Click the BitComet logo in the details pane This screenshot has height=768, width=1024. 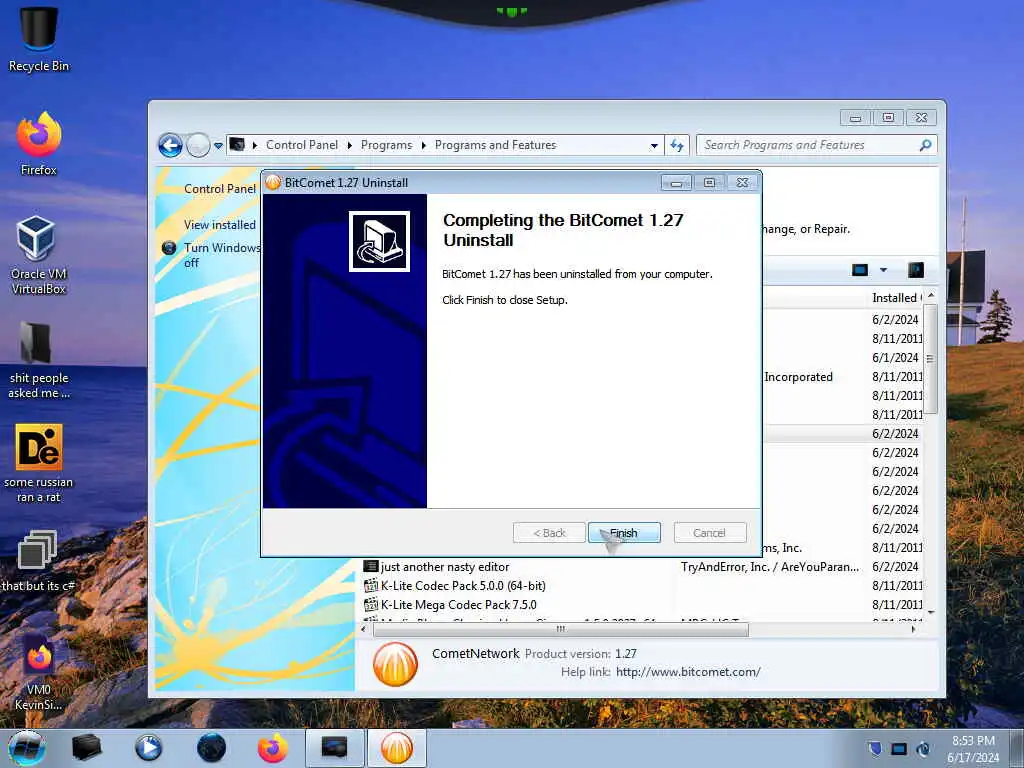coord(395,664)
